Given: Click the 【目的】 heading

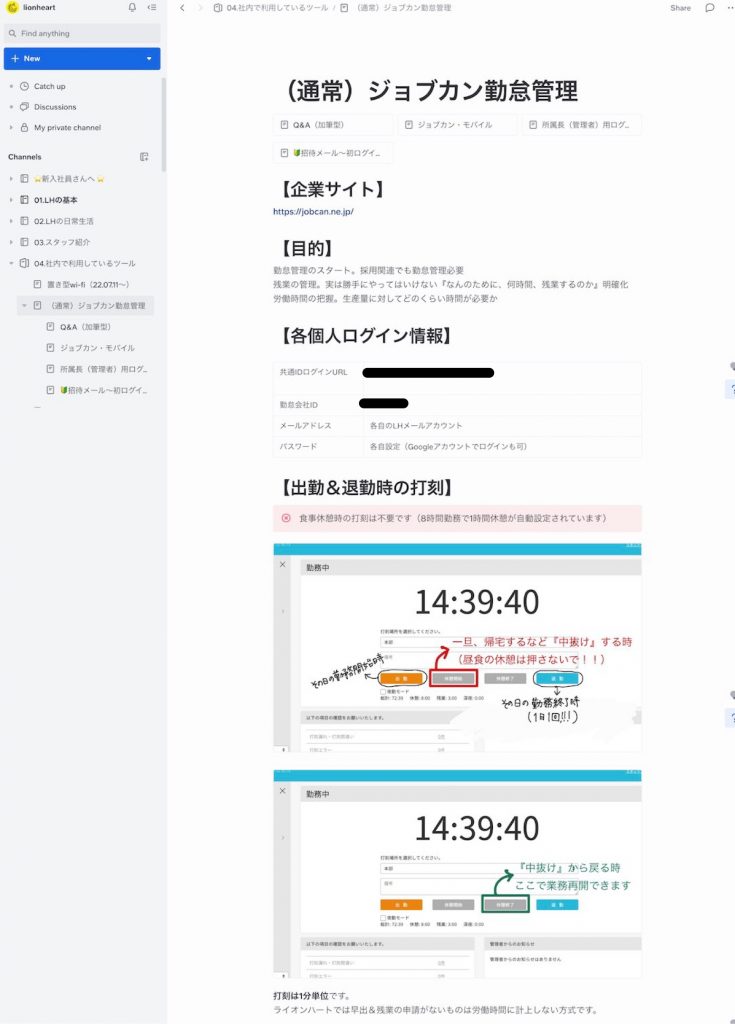Looking at the screenshot, I should (306, 248).
